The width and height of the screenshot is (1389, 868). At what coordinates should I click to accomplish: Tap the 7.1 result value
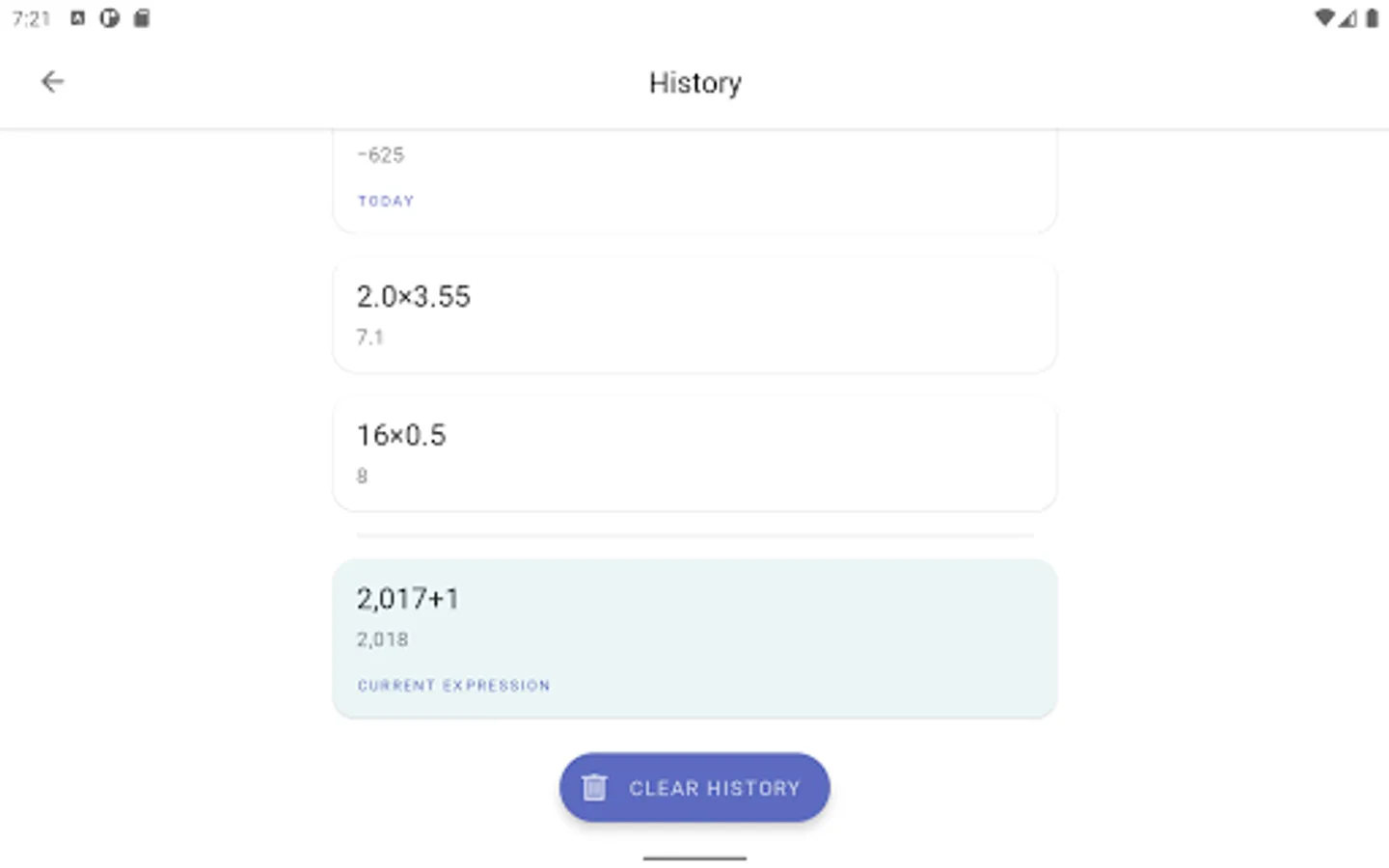[x=369, y=338]
